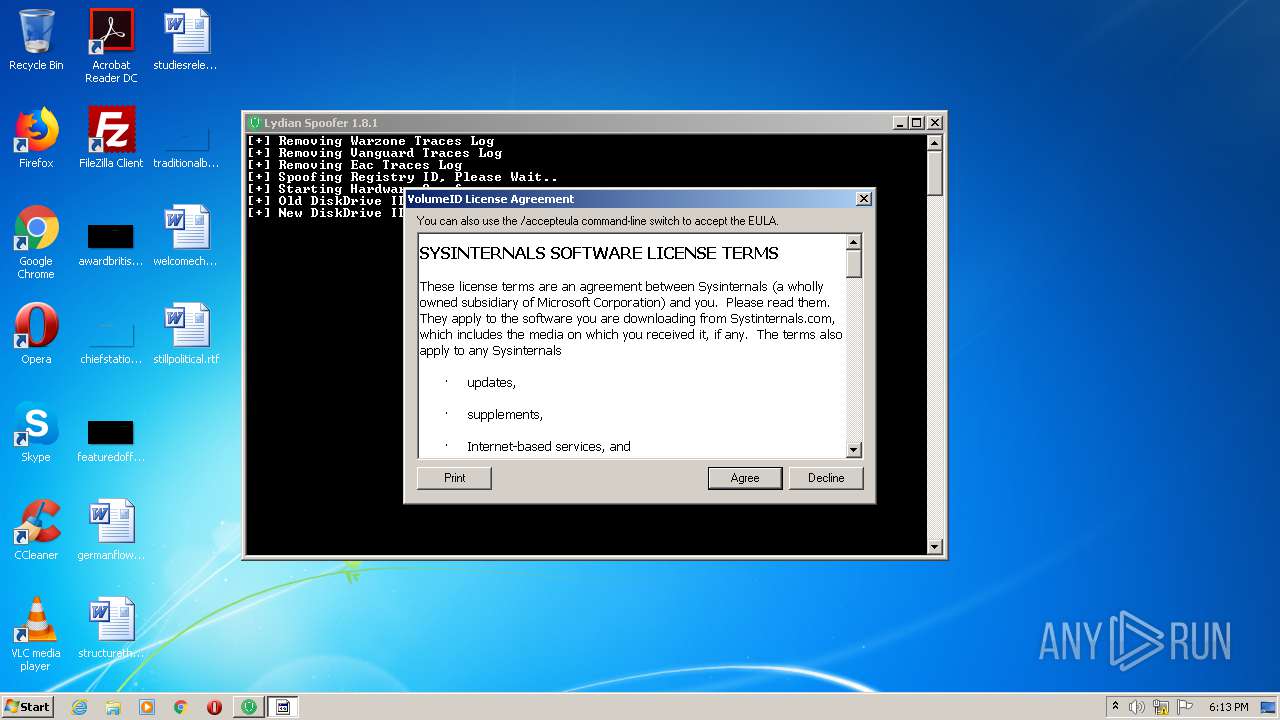Viewport: 1280px width, 720px height.
Task: Click Lydian Spoofer scrollbar down arrow
Action: (x=935, y=546)
